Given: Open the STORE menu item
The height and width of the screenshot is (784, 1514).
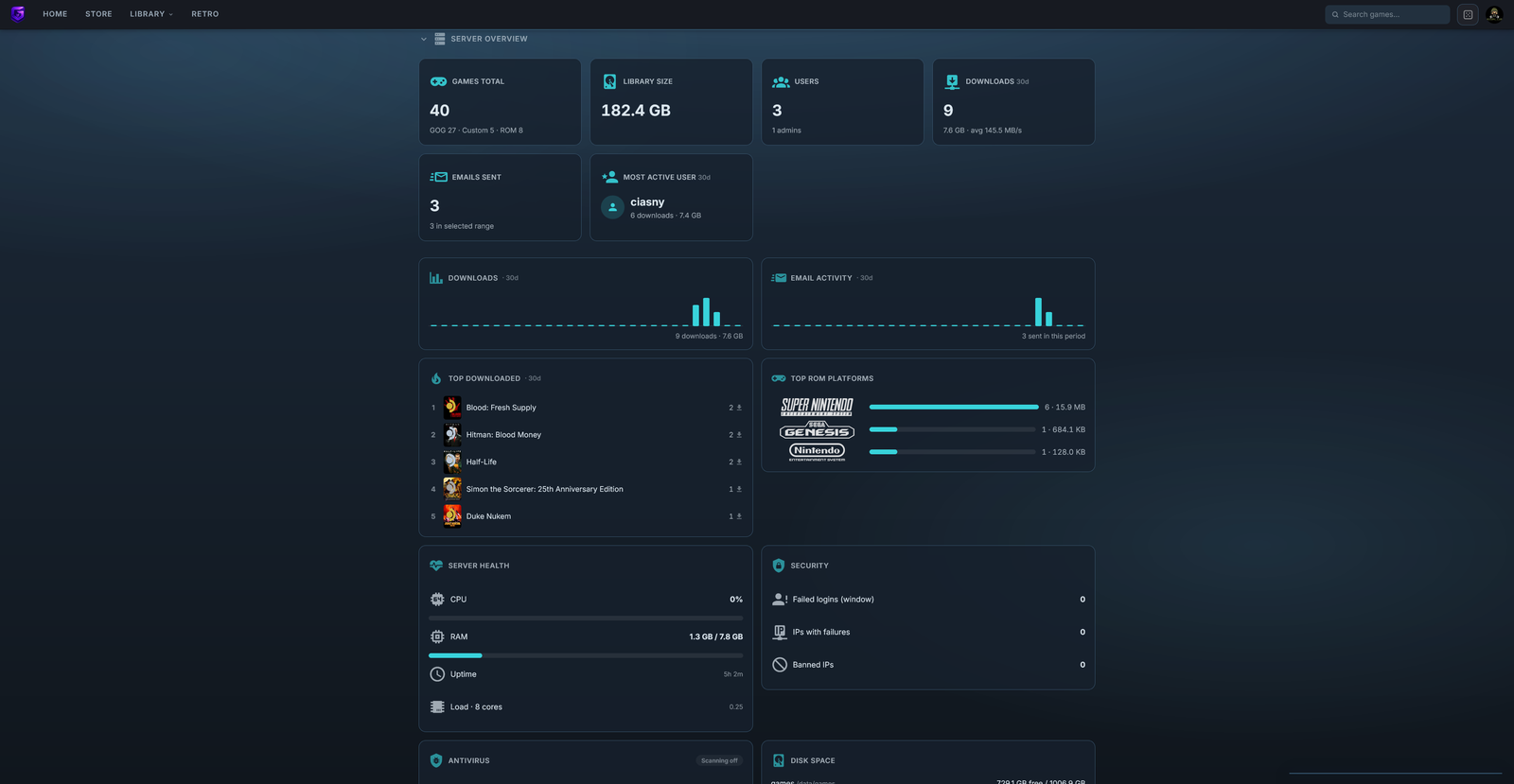Looking at the screenshot, I should [x=98, y=14].
